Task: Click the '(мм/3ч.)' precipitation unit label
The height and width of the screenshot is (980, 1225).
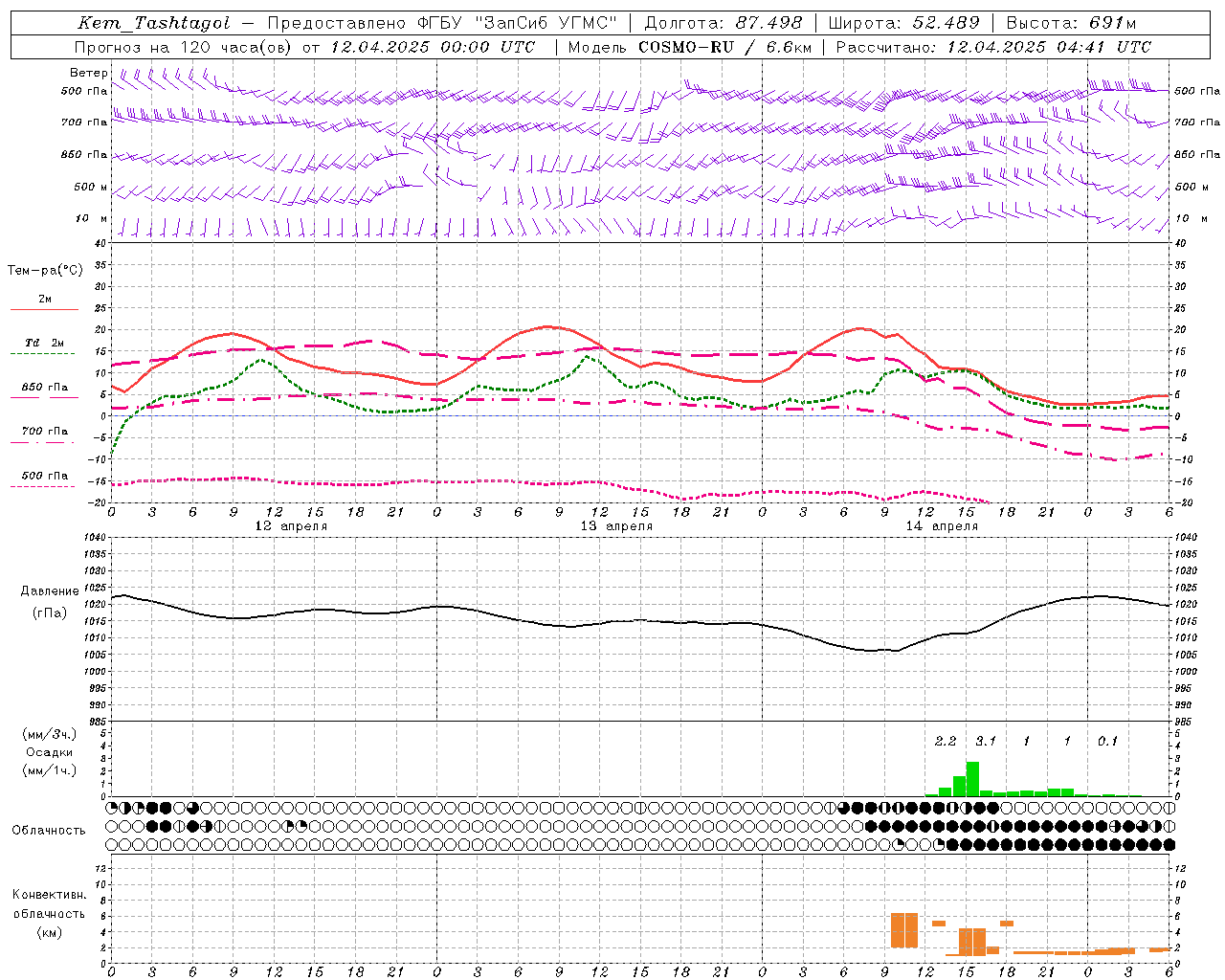Action: [50, 734]
